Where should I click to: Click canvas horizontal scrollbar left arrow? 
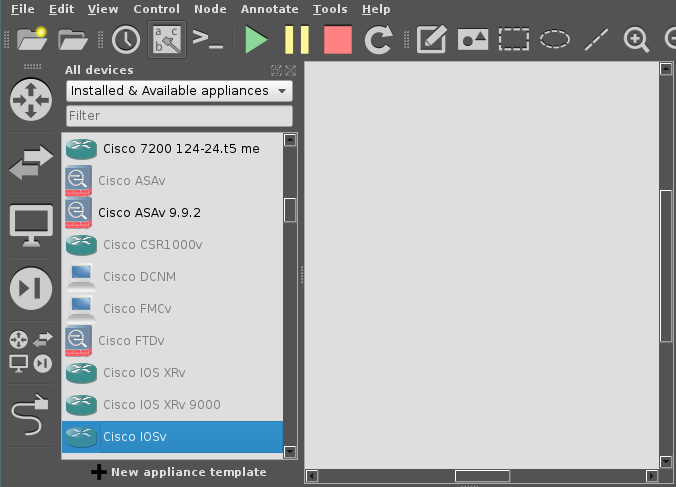[x=312, y=476]
